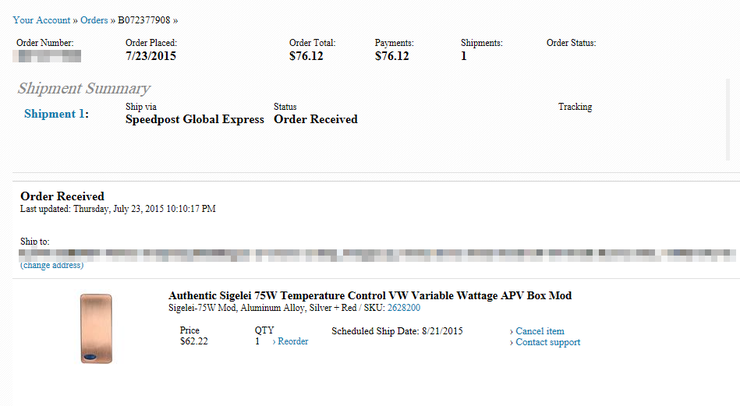The image size is (740, 406).
Task: Click order ID B072377908 in breadcrumb
Action: coord(149,19)
